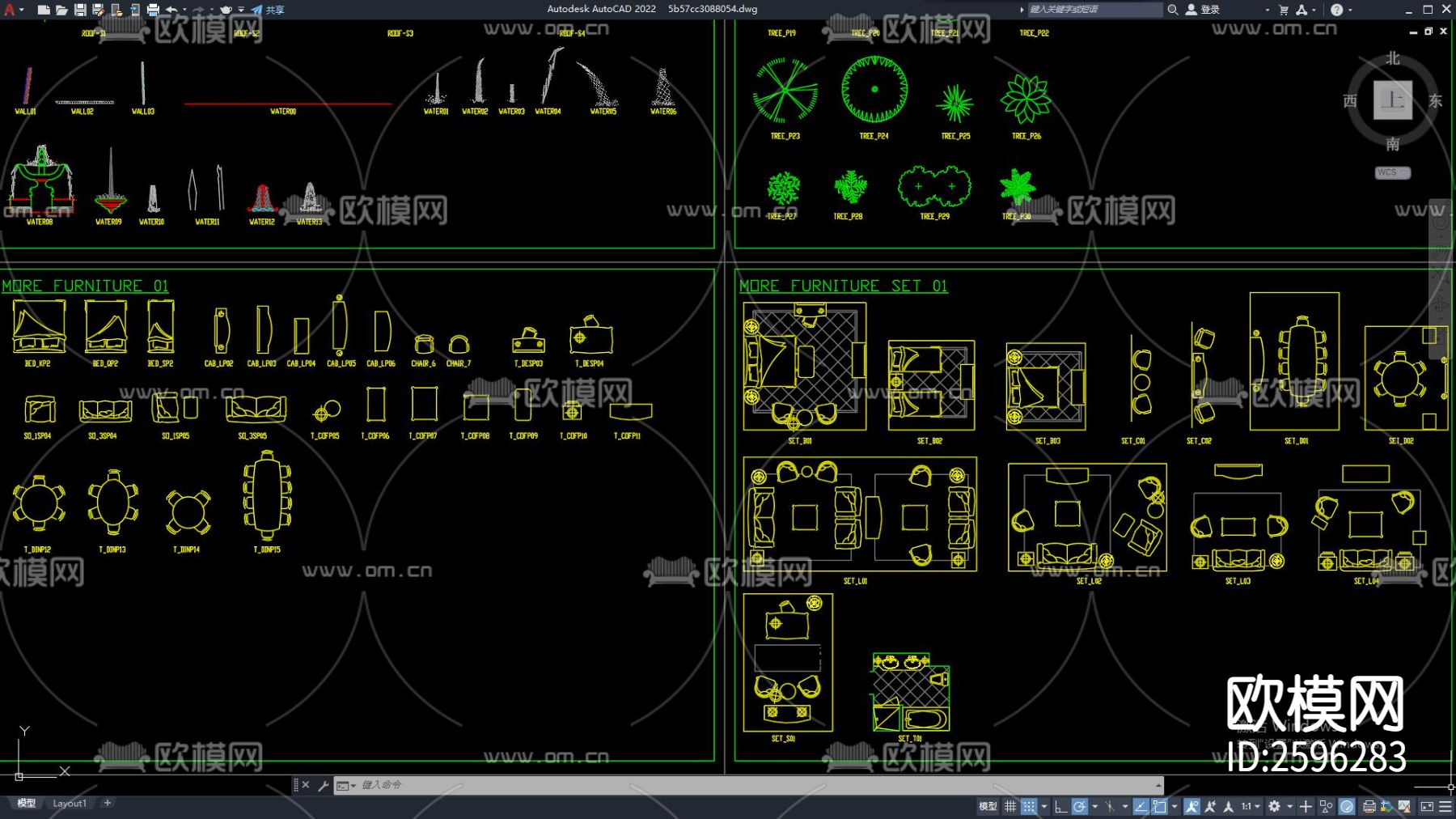Click the isolate objects icon in status bar

click(x=1327, y=806)
